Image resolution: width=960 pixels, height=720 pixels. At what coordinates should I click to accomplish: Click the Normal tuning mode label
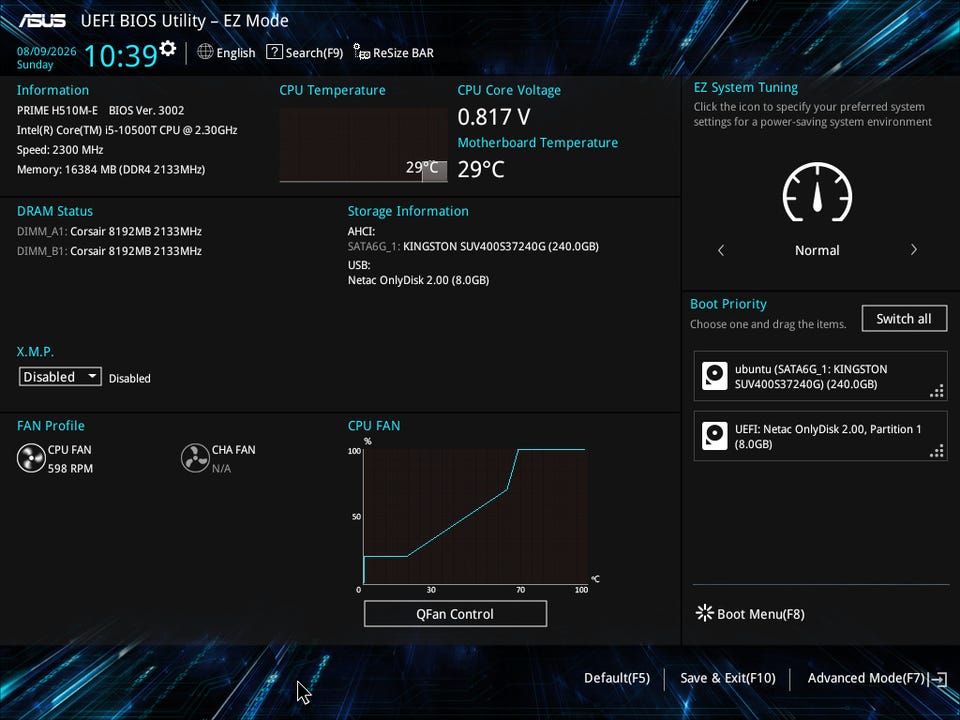[x=817, y=250]
